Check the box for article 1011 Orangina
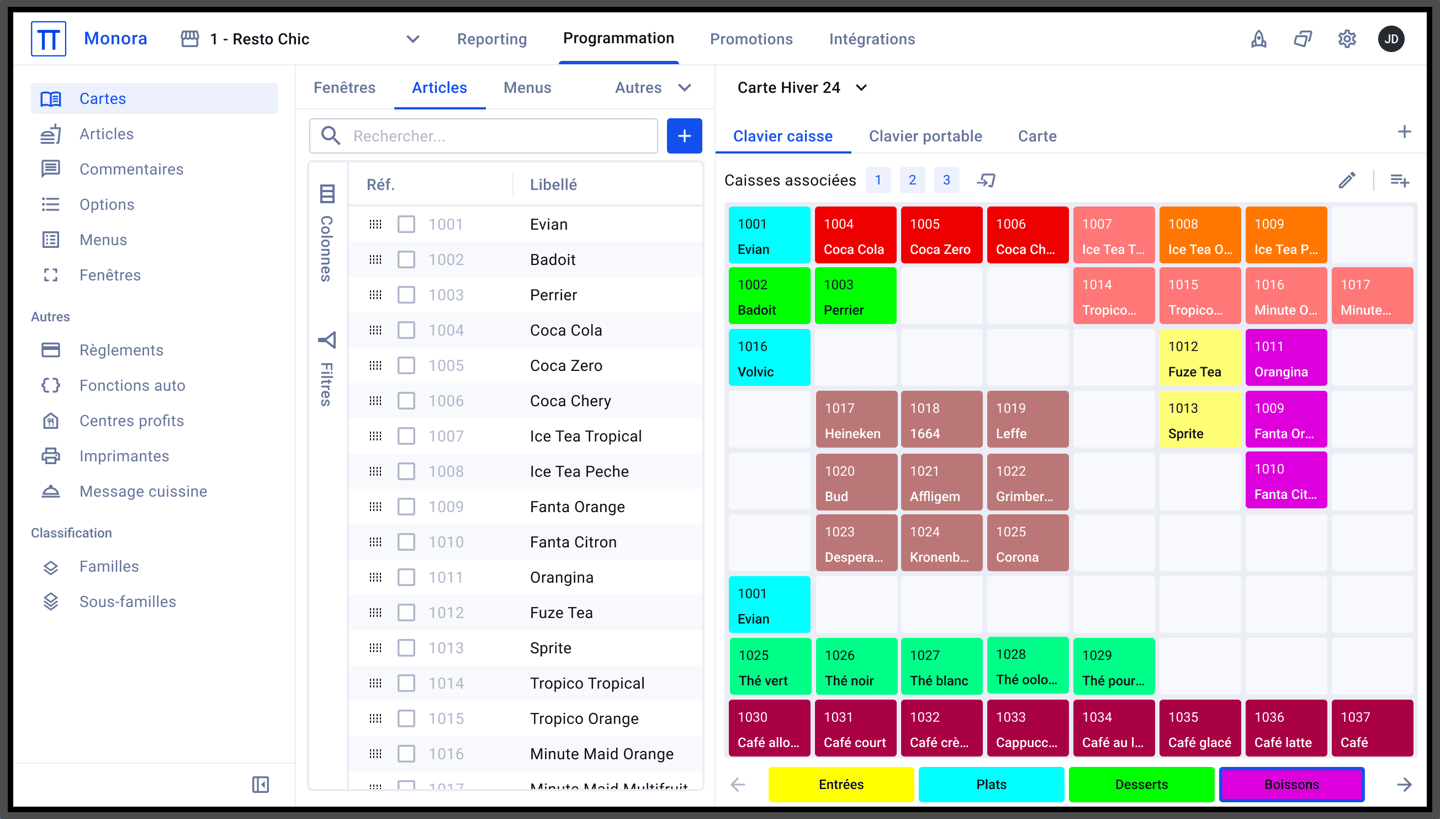Screen dimensions: 1440x819 coord(406,577)
